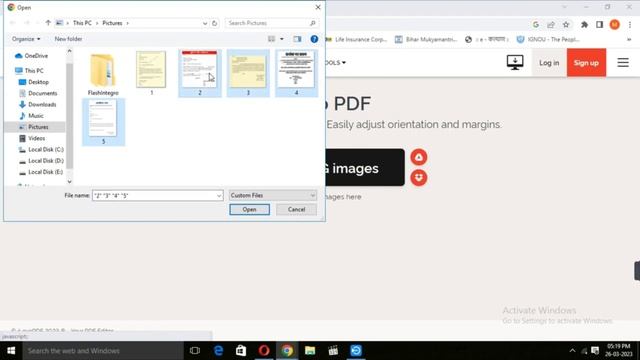640x360 pixels.
Task: Open Documents in the navigation pane
Action: pyautogui.click(x=38, y=93)
